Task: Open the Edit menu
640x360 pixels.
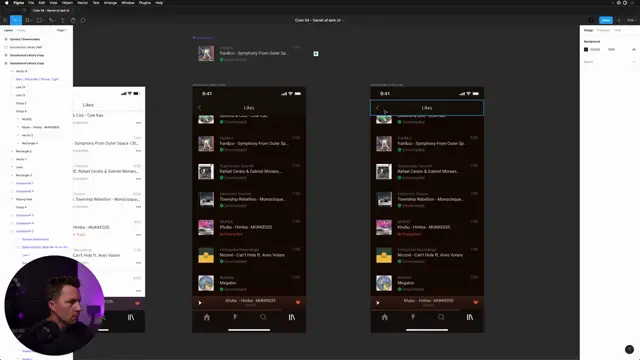Action: click(42, 3)
